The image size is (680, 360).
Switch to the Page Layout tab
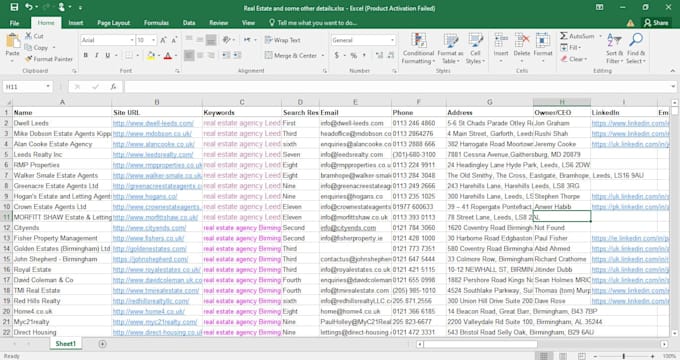pos(113,23)
